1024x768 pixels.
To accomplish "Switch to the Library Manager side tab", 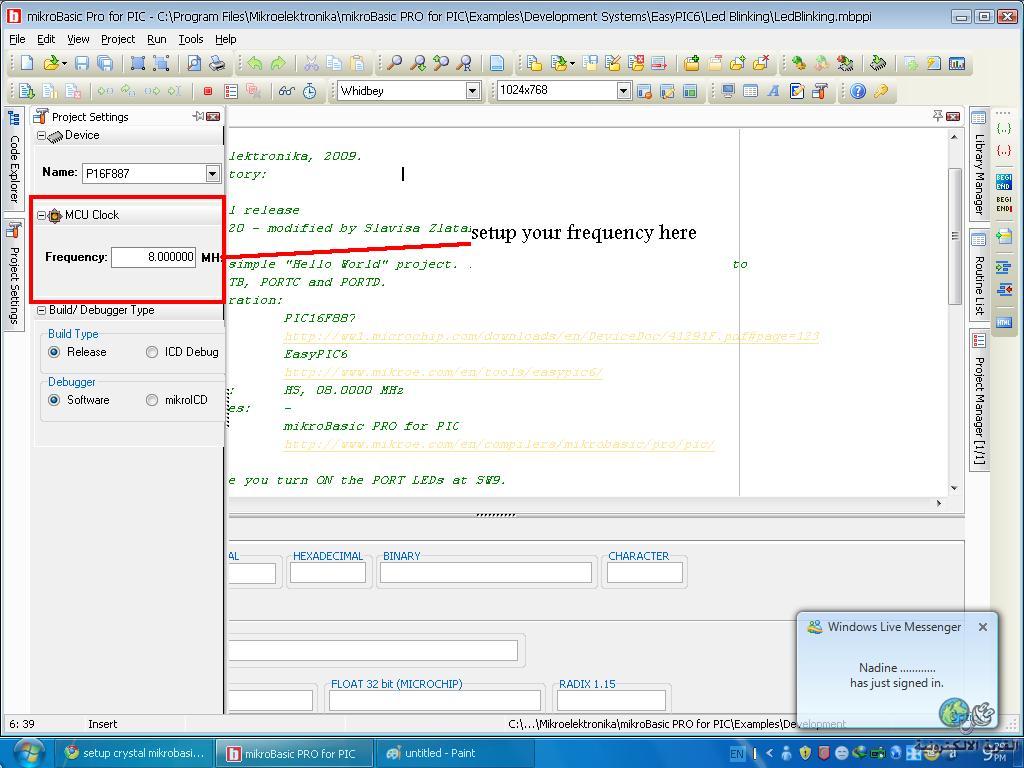I will pyautogui.click(x=978, y=164).
